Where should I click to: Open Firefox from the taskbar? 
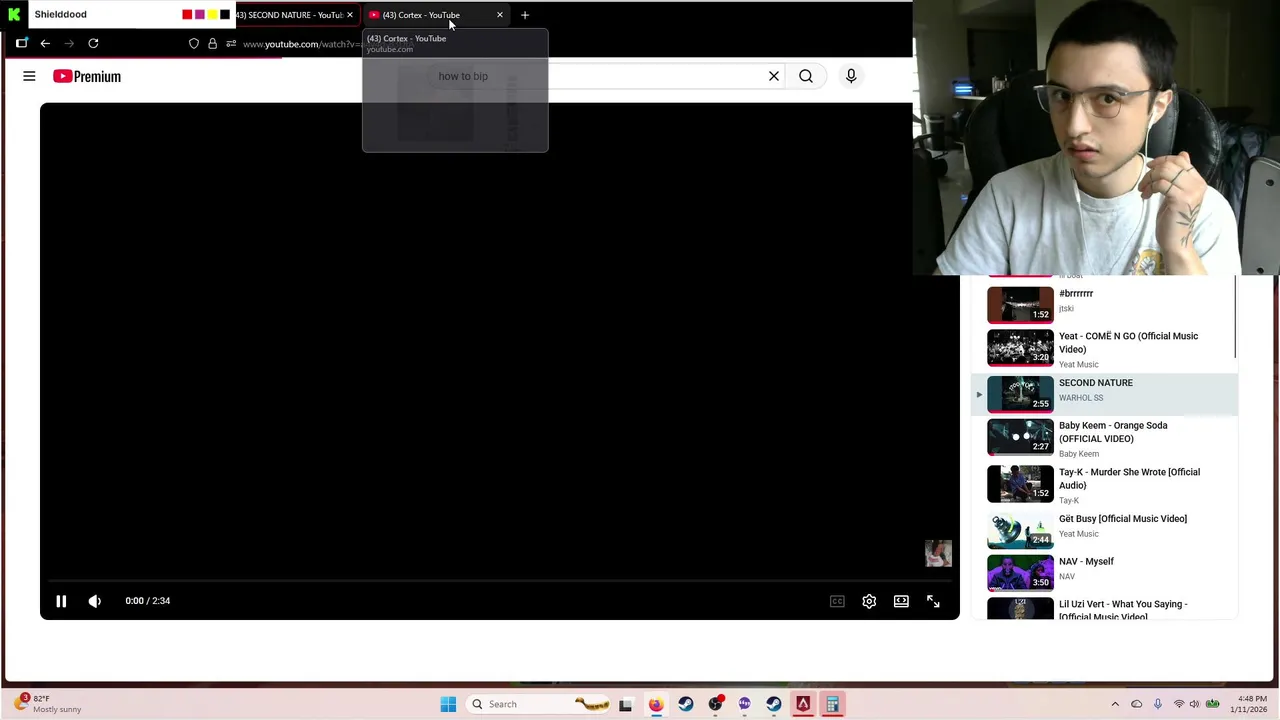pyautogui.click(x=655, y=704)
